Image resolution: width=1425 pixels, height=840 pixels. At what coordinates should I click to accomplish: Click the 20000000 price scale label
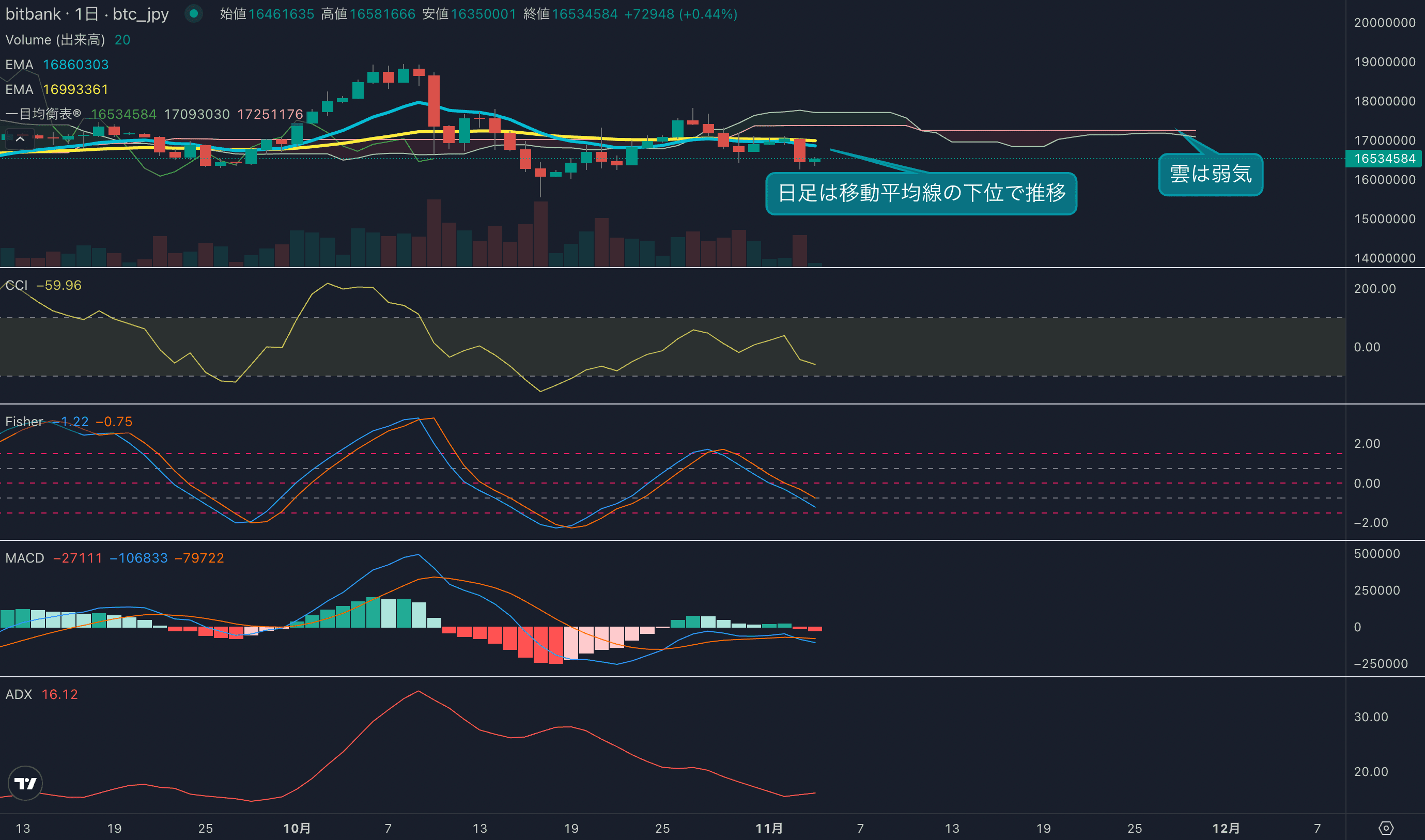[x=1384, y=23]
